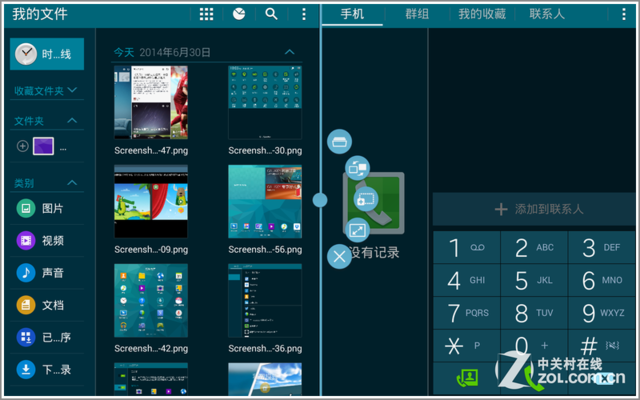
Task: Open Documents category 文档
Action: [47, 305]
